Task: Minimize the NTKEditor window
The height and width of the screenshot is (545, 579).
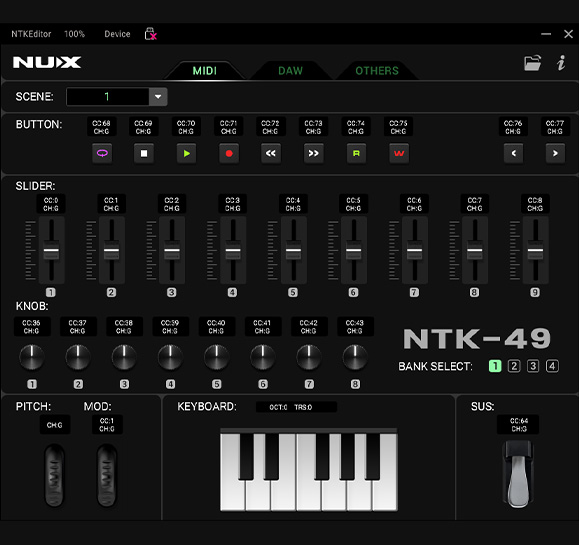Action: tap(546, 34)
